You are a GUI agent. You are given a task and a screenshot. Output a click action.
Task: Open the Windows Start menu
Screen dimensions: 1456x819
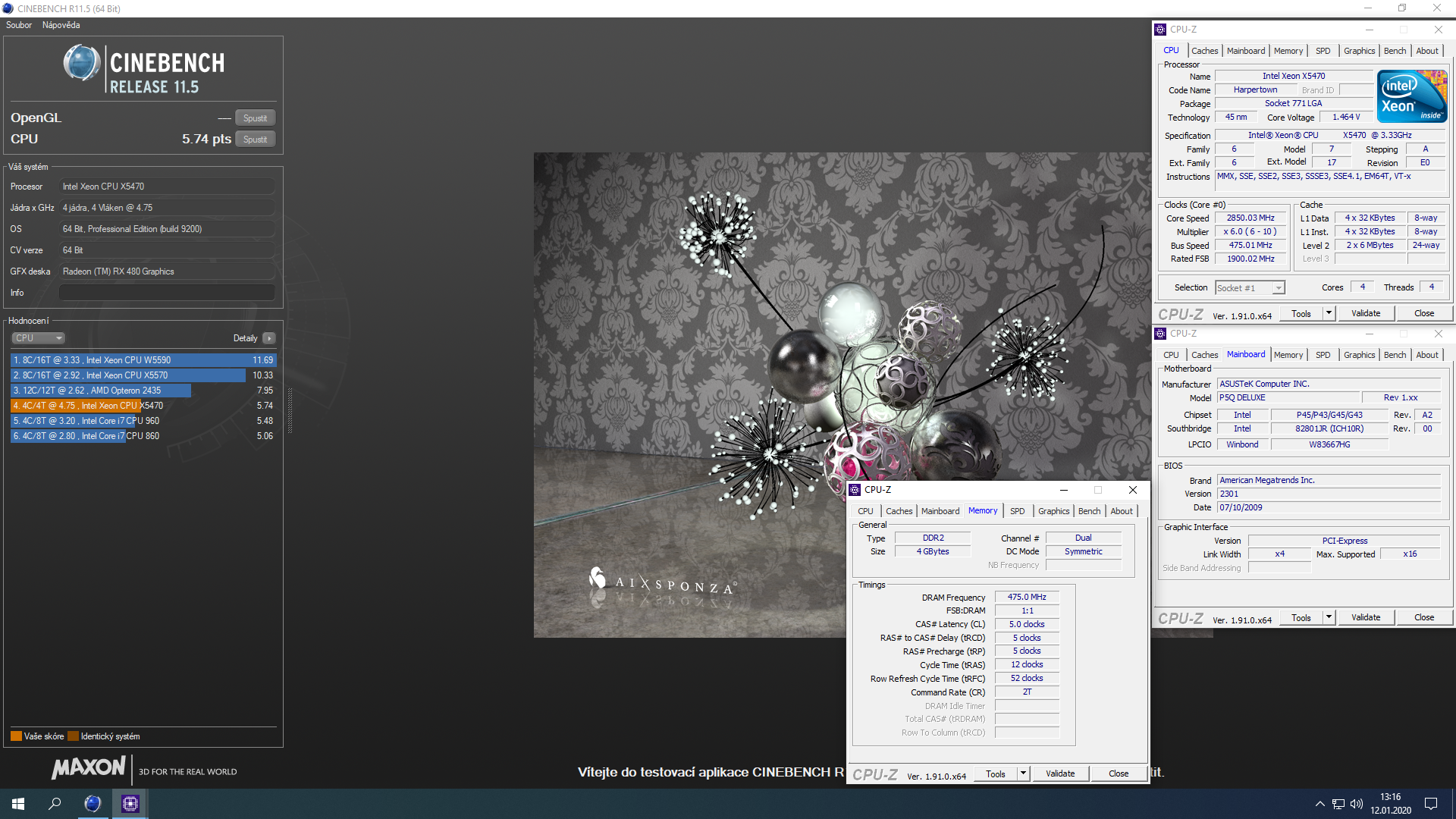(x=18, y=804)
